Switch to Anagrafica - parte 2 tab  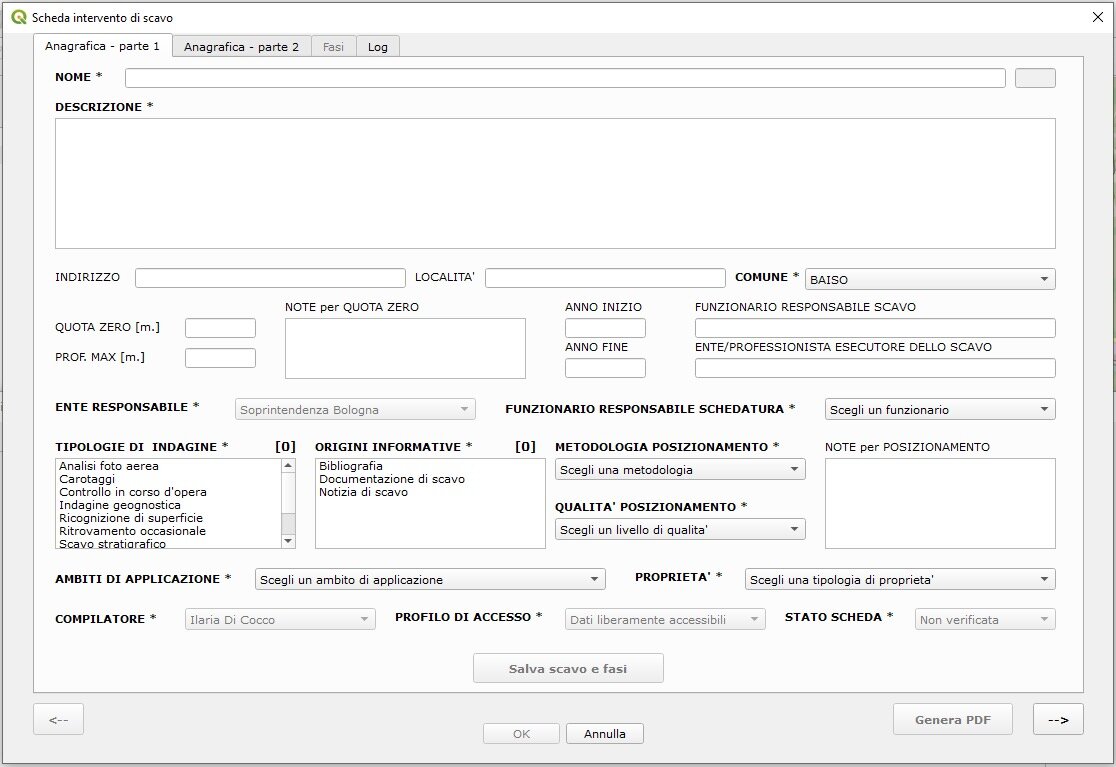241,46
